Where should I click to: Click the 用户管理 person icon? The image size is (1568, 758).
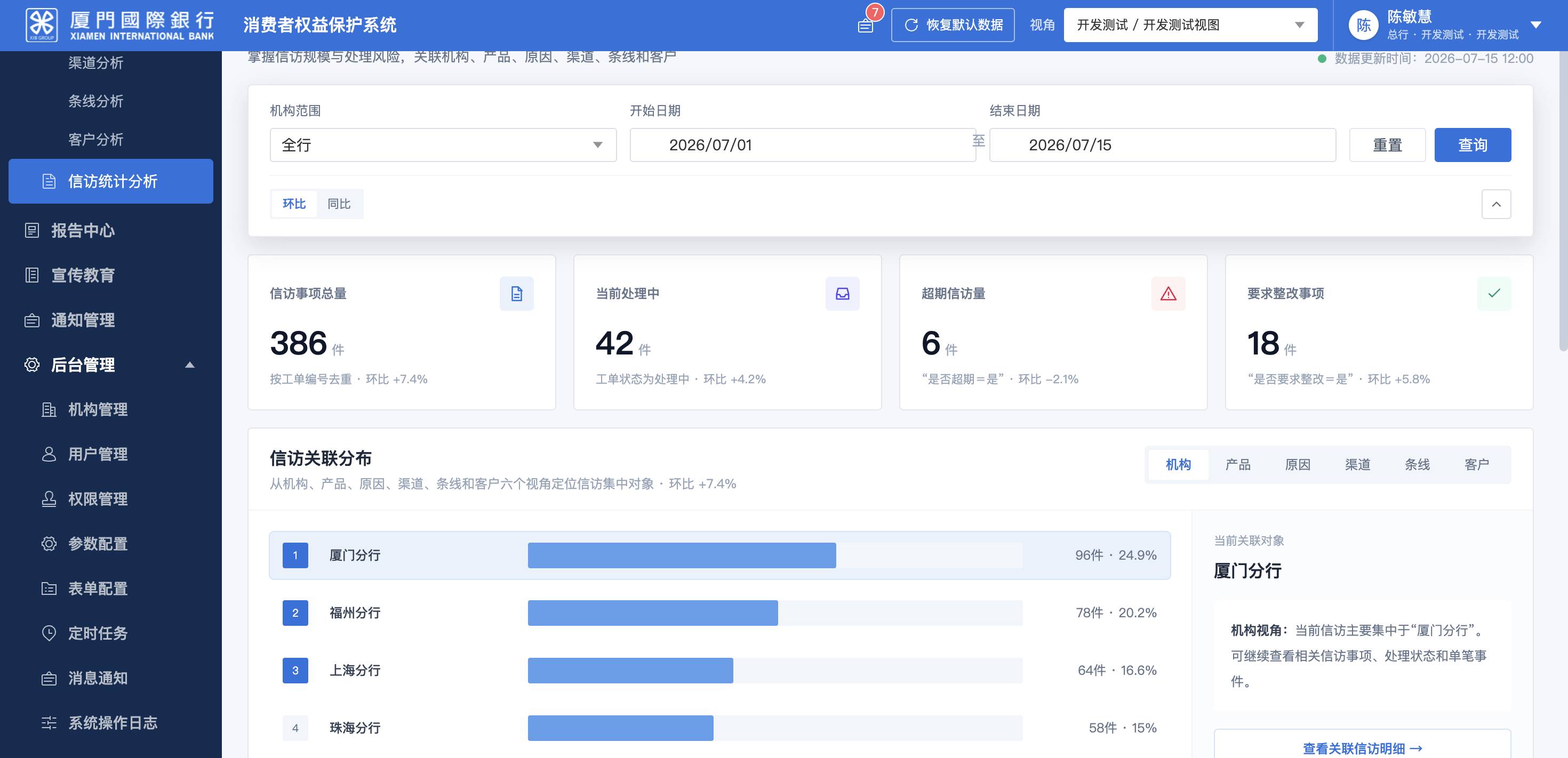tap(49, 455)
